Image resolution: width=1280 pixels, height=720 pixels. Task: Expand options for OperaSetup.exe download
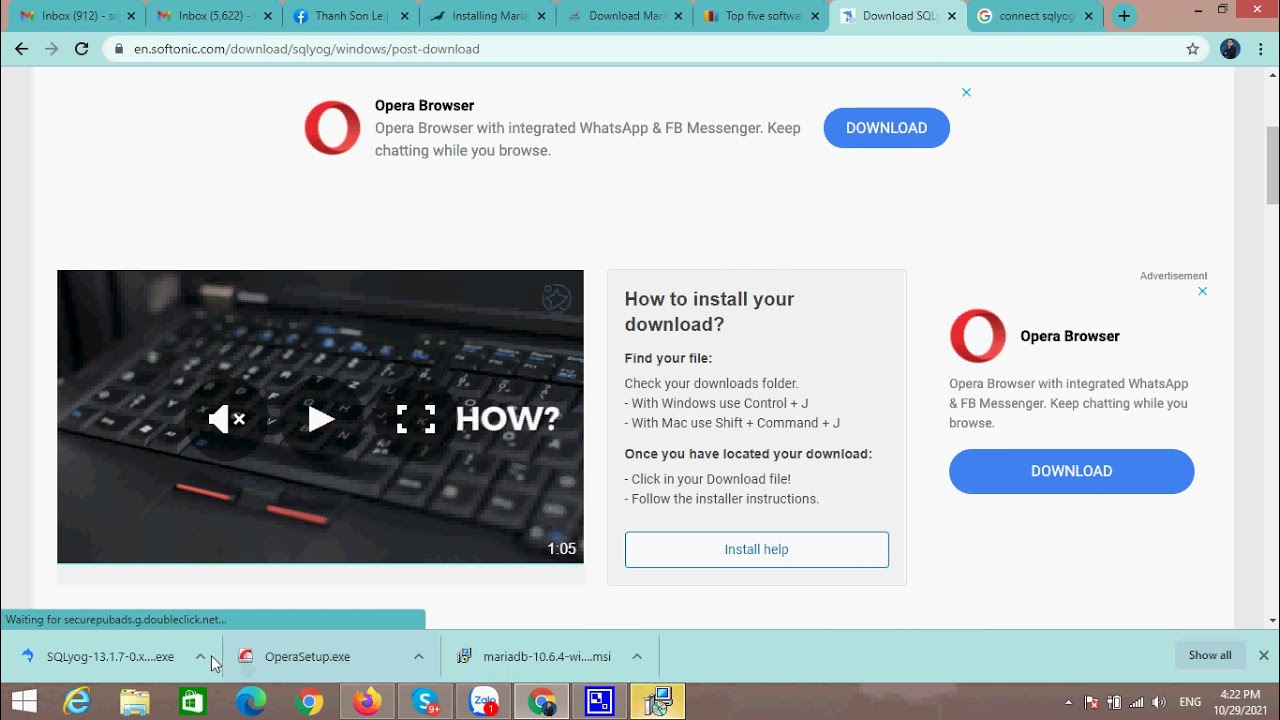tap(418, 657)
